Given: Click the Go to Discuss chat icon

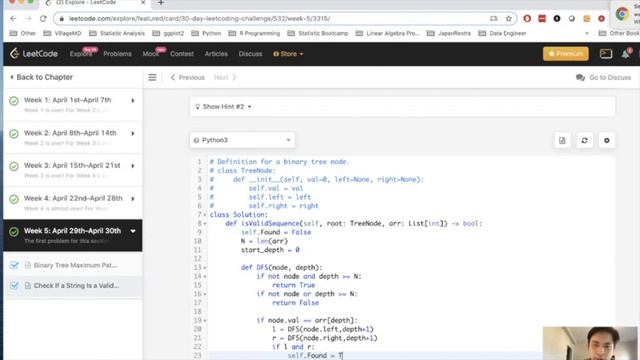Looking at the screenshot, I should point(580,78).
